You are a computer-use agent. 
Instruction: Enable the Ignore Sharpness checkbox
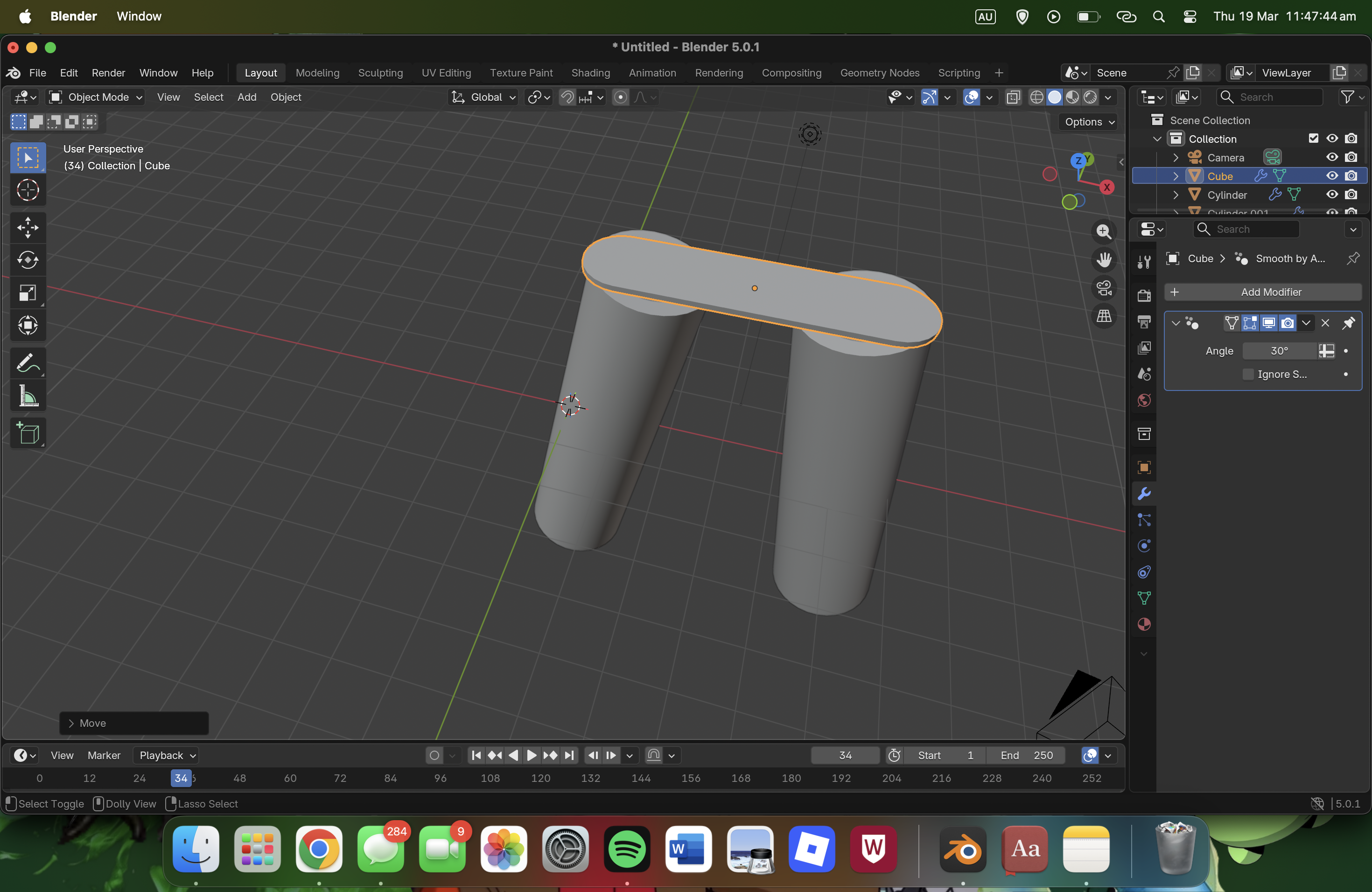1248,375
